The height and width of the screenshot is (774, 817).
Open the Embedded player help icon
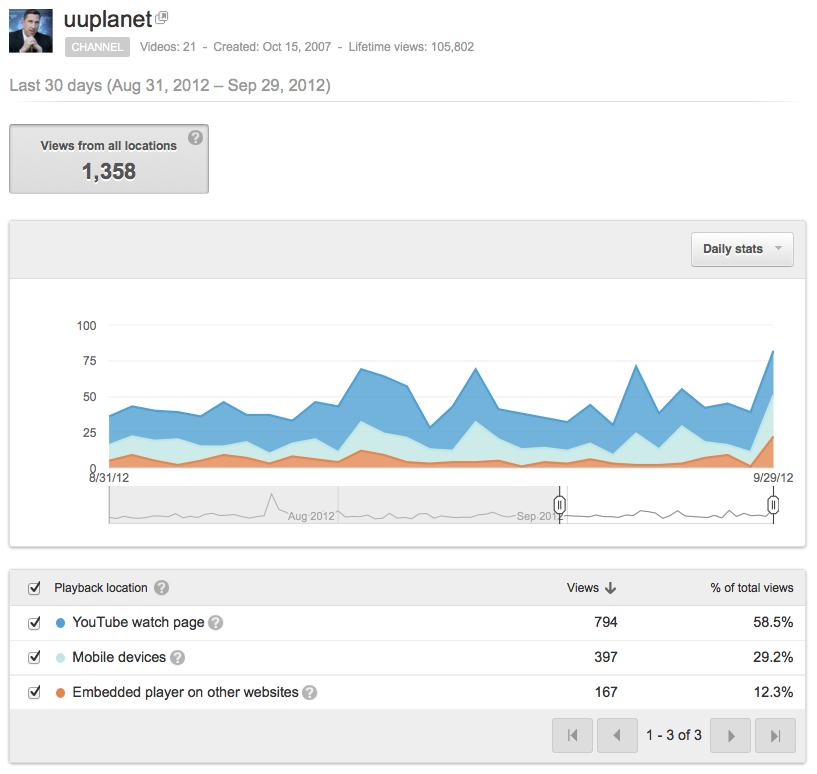pos(309,692)
